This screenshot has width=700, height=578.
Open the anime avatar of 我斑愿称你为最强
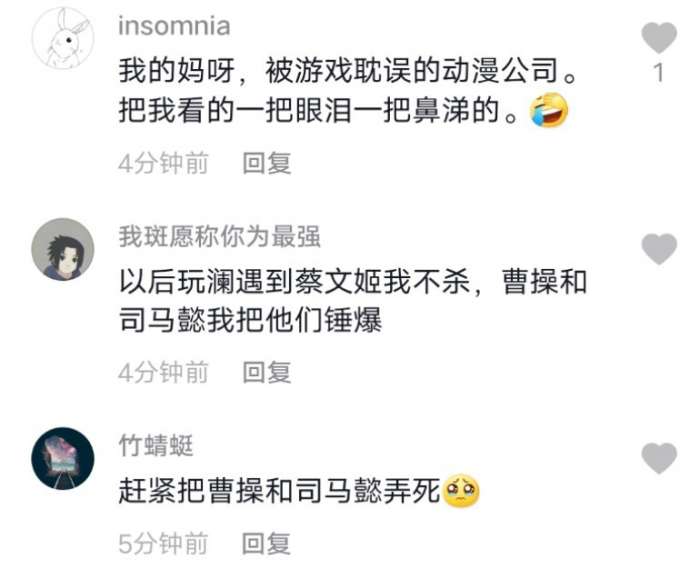pos(63,249)
